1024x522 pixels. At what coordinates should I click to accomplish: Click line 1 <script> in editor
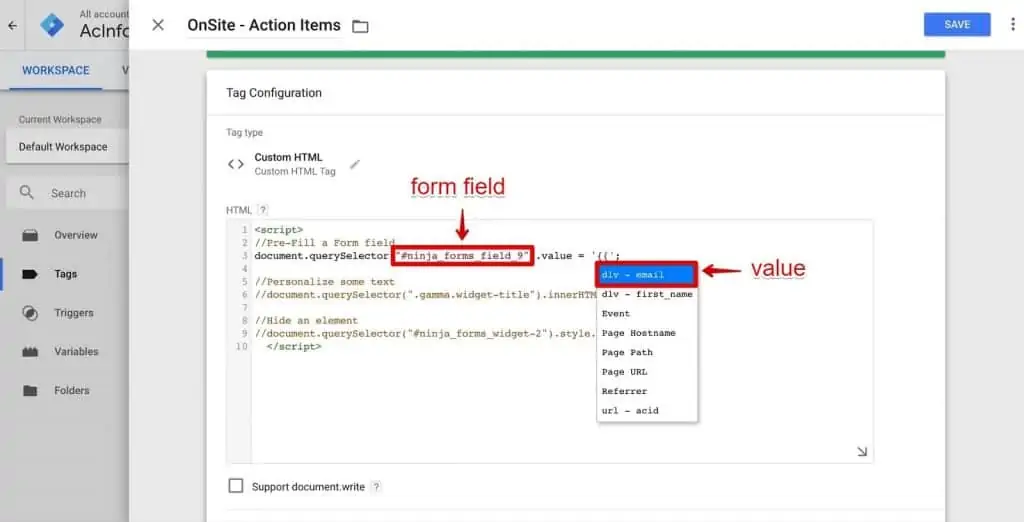pyautogui.click(x=279, y=230)
